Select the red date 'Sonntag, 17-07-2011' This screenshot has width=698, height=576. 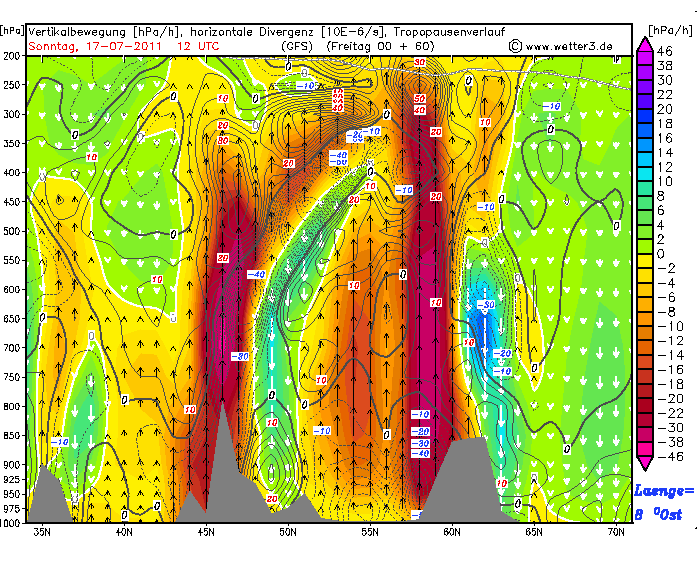coord(95,46)
